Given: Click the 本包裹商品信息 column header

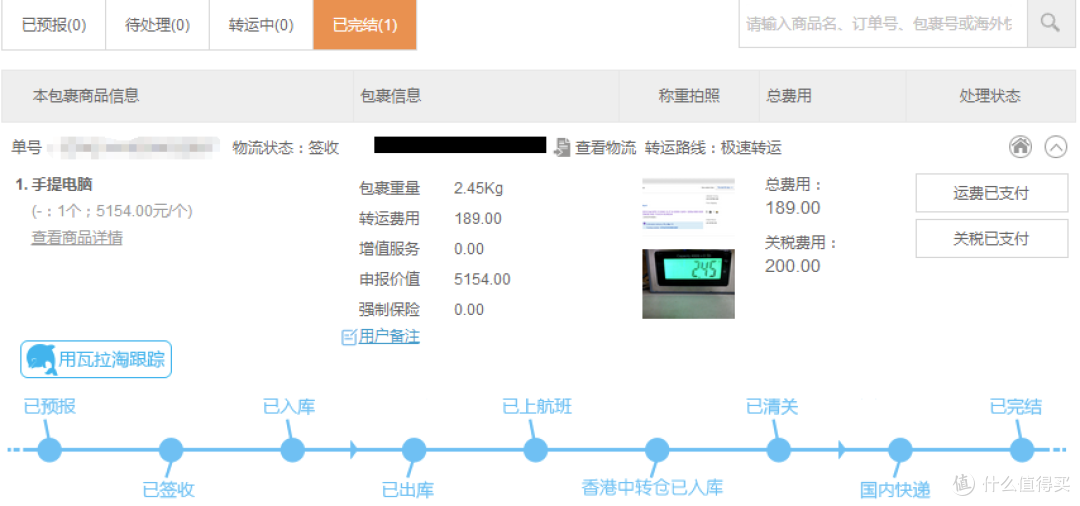Looking at the screenshot, I should tap(86, 96).
